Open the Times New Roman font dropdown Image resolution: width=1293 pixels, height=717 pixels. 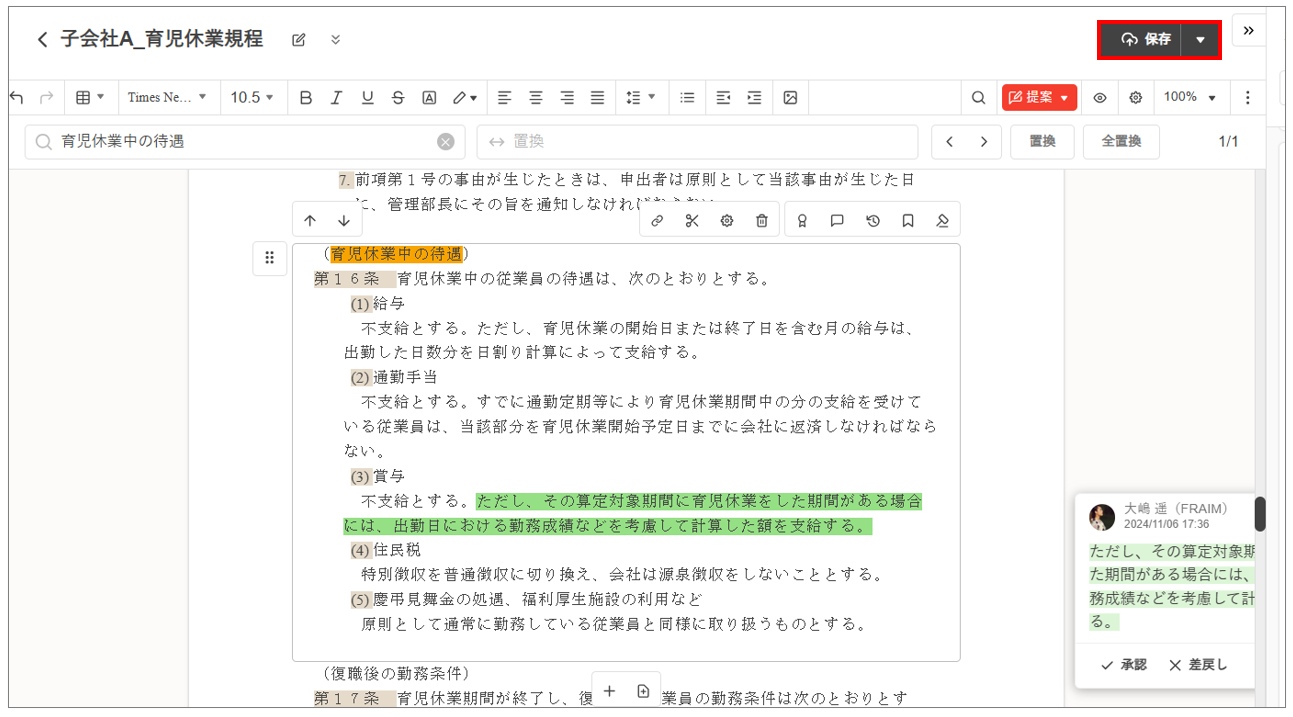tap(167, 97)
